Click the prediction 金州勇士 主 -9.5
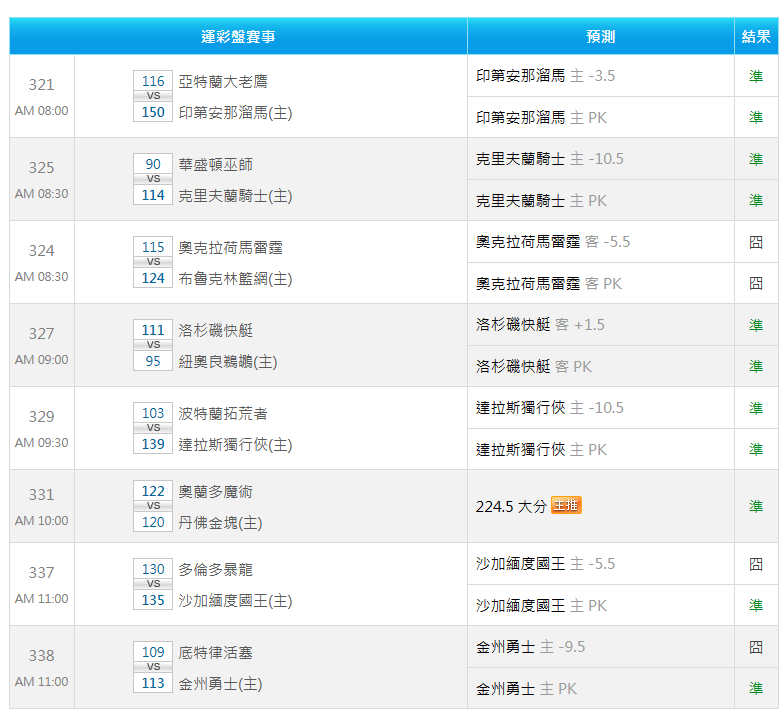784x724 pixels. click(x=530, y=647)
